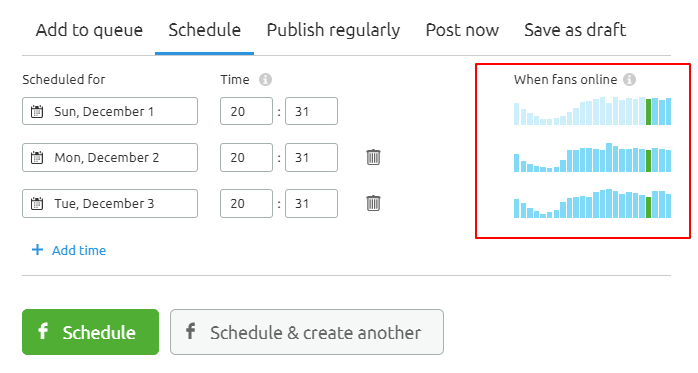Image resolution: width=698 pixels, height=373 pixels.
Task: Open the Sun, December 1 date picker
Action: click(x=110, y=111)
